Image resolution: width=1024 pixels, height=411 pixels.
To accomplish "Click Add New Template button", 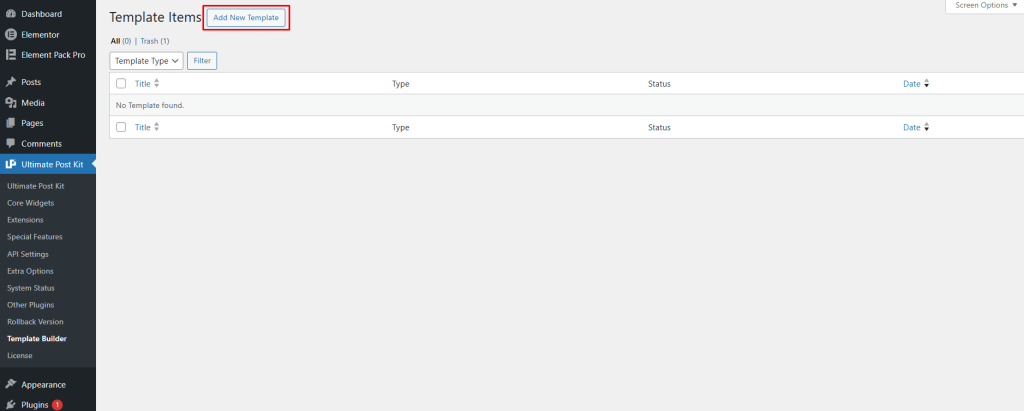I will point(246,18).
